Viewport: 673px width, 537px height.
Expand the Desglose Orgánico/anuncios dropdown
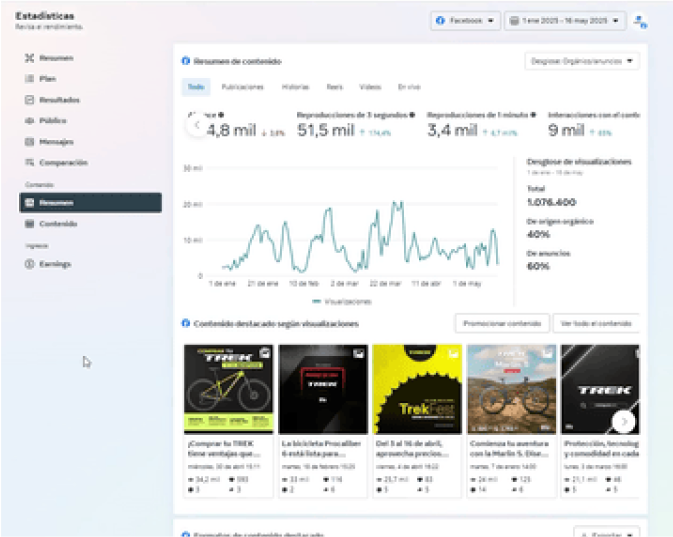pyautogui.click(x=582, y=62)
